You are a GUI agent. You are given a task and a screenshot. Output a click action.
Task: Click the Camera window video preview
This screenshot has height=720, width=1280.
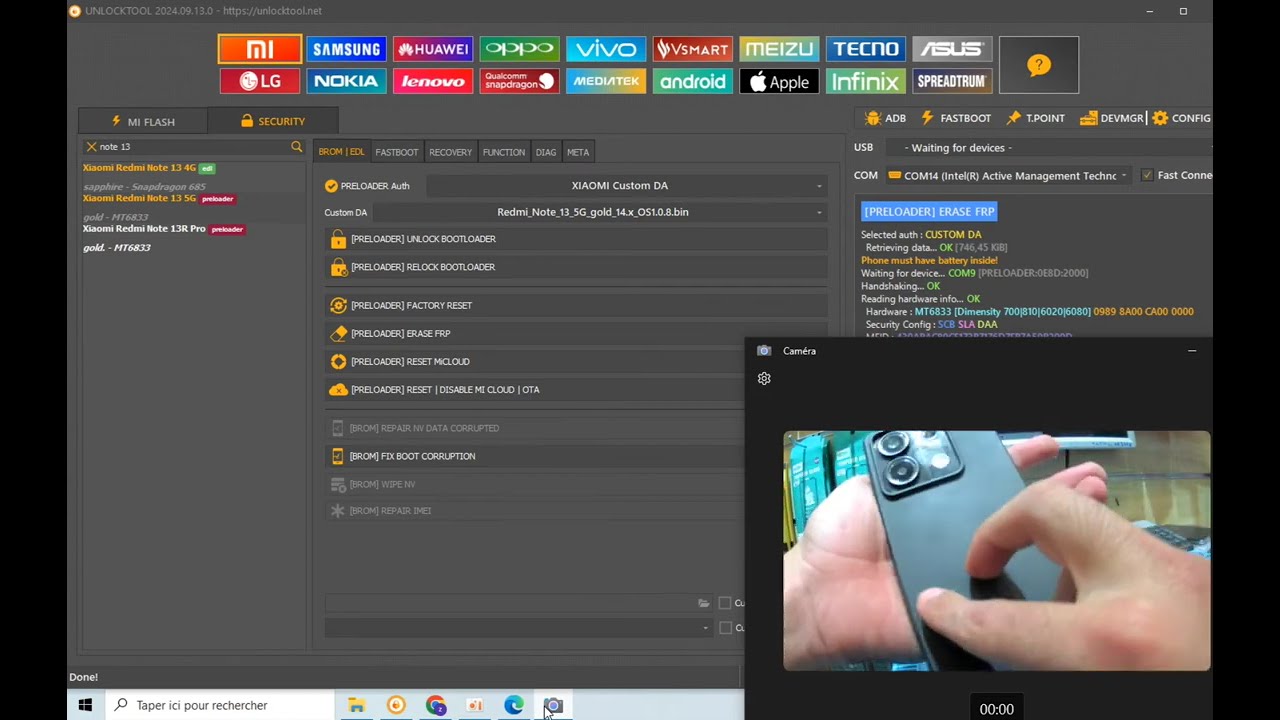pyautogui.click(x=996, y=551)
